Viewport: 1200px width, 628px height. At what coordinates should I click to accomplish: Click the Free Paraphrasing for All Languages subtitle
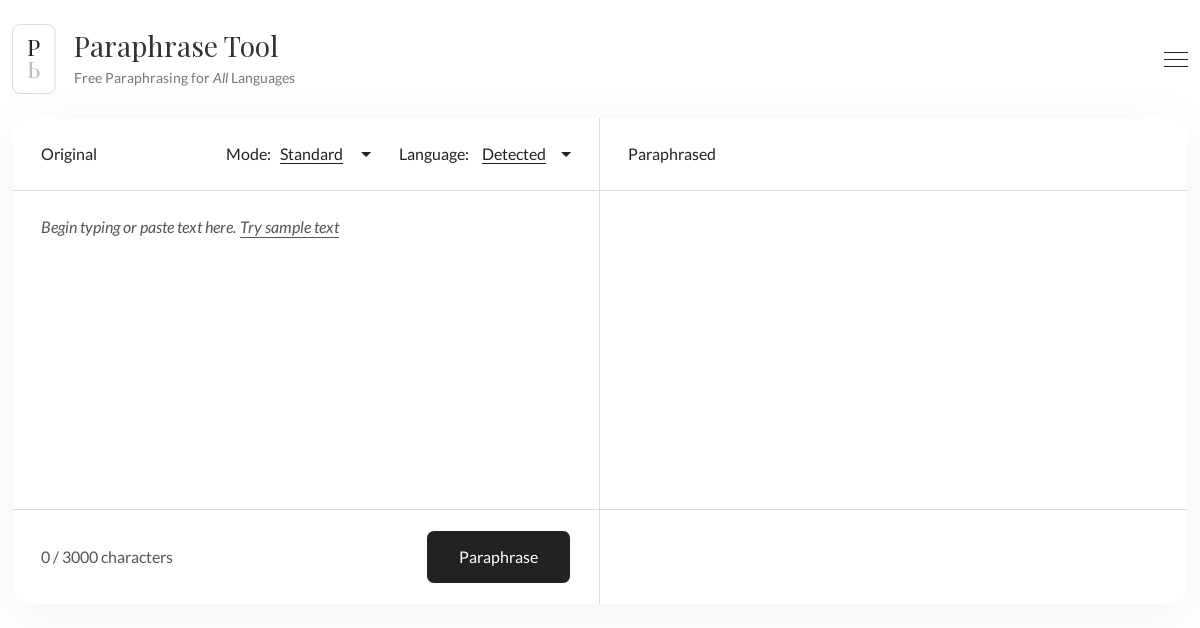pyautogui.click(x=184, y=78)
